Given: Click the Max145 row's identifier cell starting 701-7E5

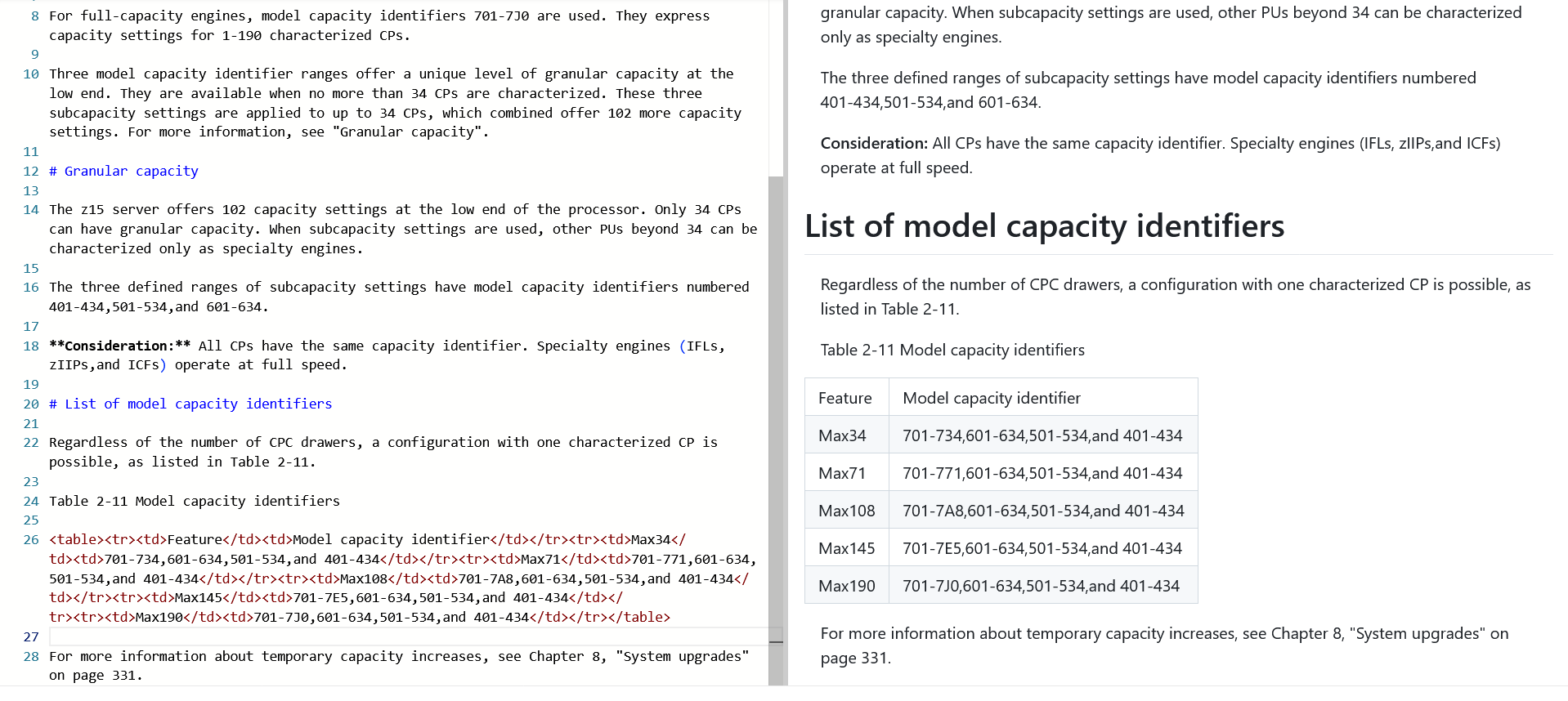Looking at the screenshot, I should click(1042, 548).
